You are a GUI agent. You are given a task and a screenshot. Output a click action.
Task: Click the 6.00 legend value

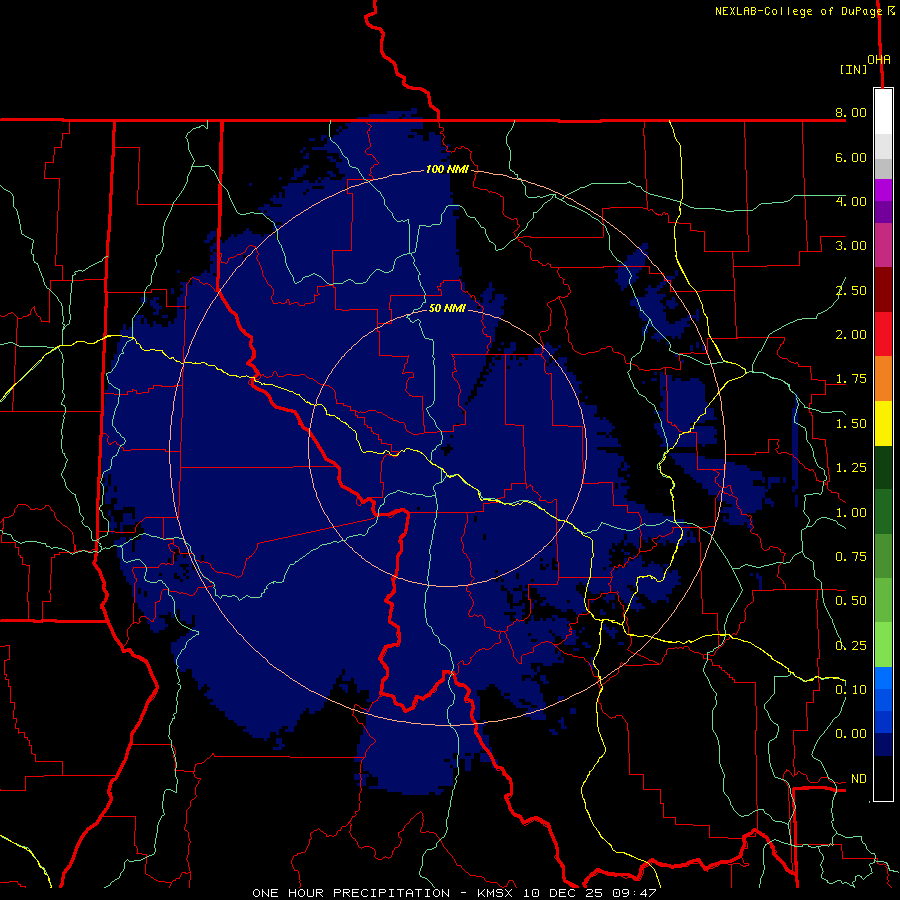851,157
